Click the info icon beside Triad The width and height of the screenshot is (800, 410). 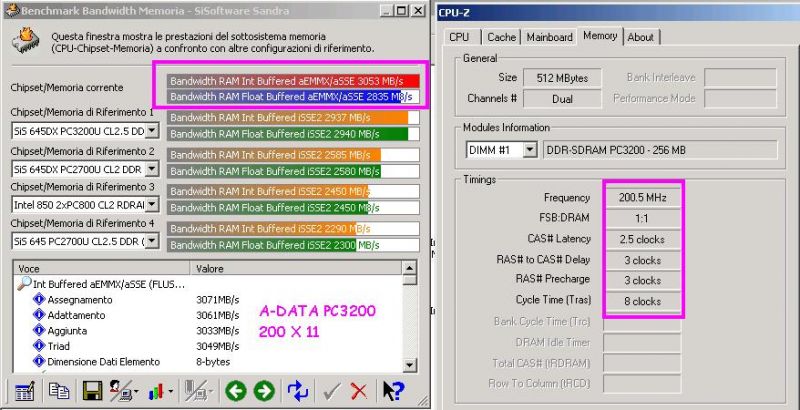[x=39, y=346]
